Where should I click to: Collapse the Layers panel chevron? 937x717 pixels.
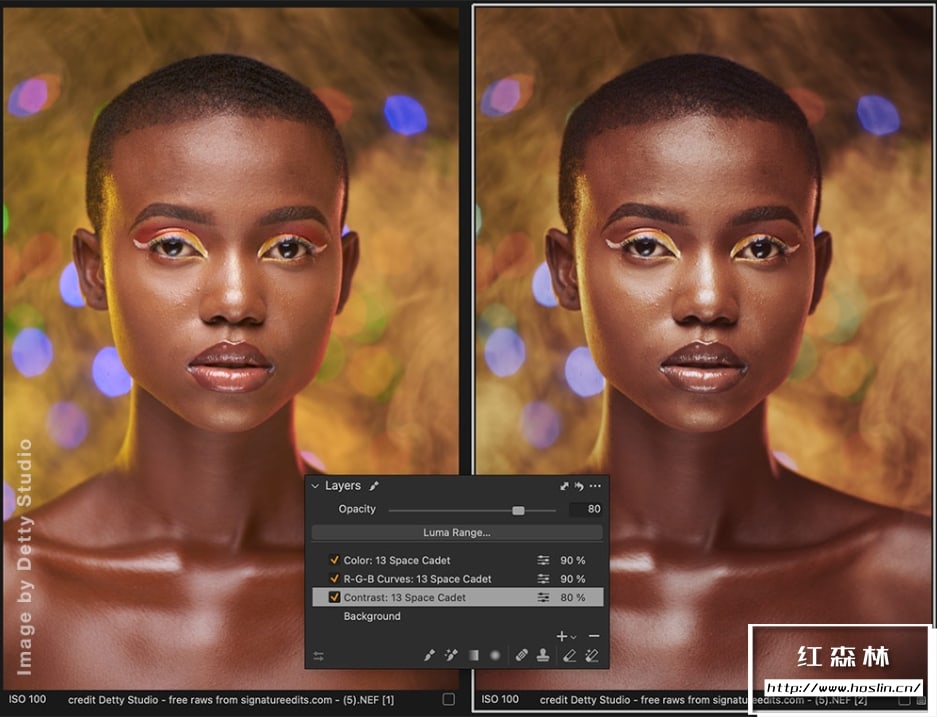(x=315, y=486)
